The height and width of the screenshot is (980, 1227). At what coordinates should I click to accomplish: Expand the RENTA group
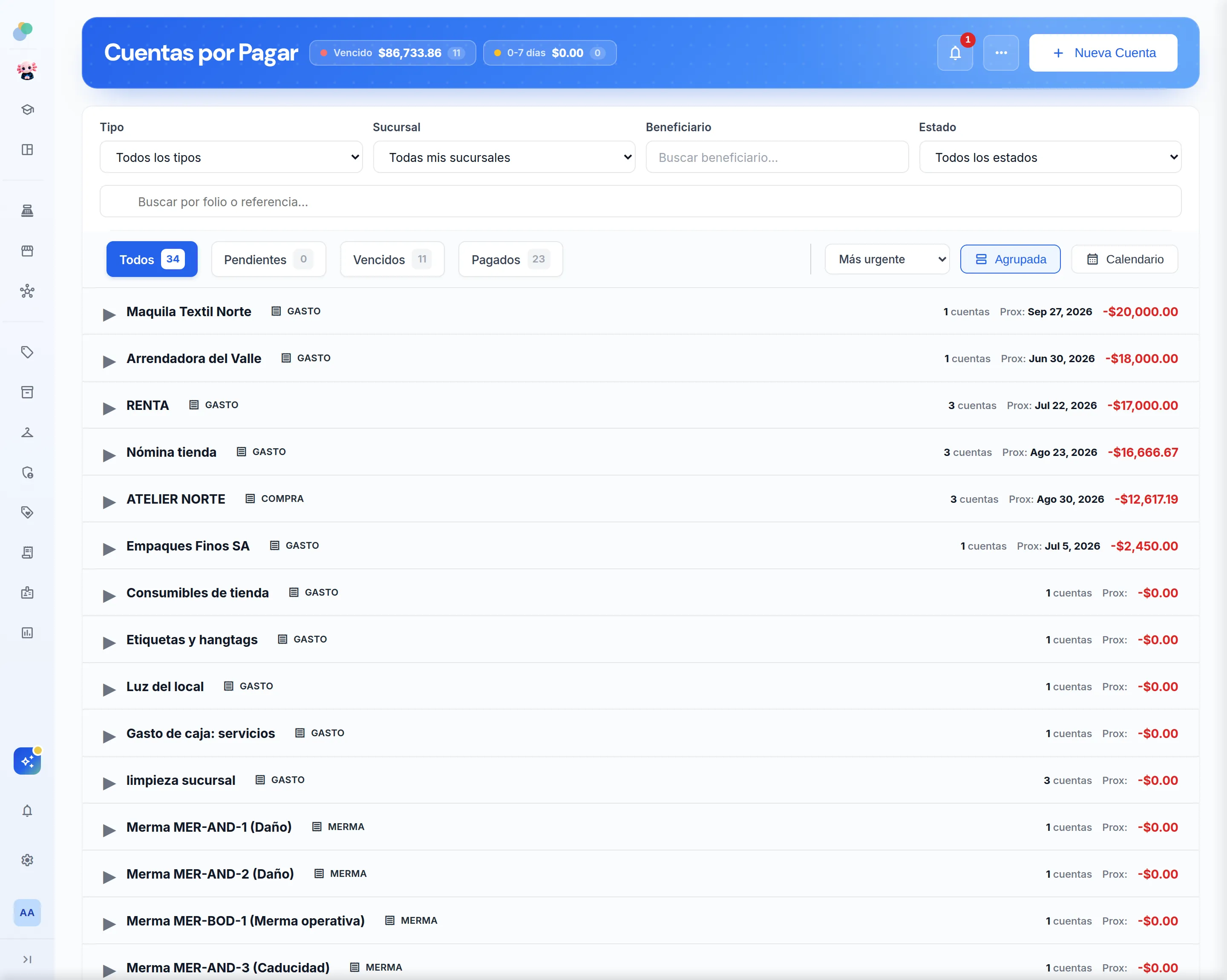[109, 408]
